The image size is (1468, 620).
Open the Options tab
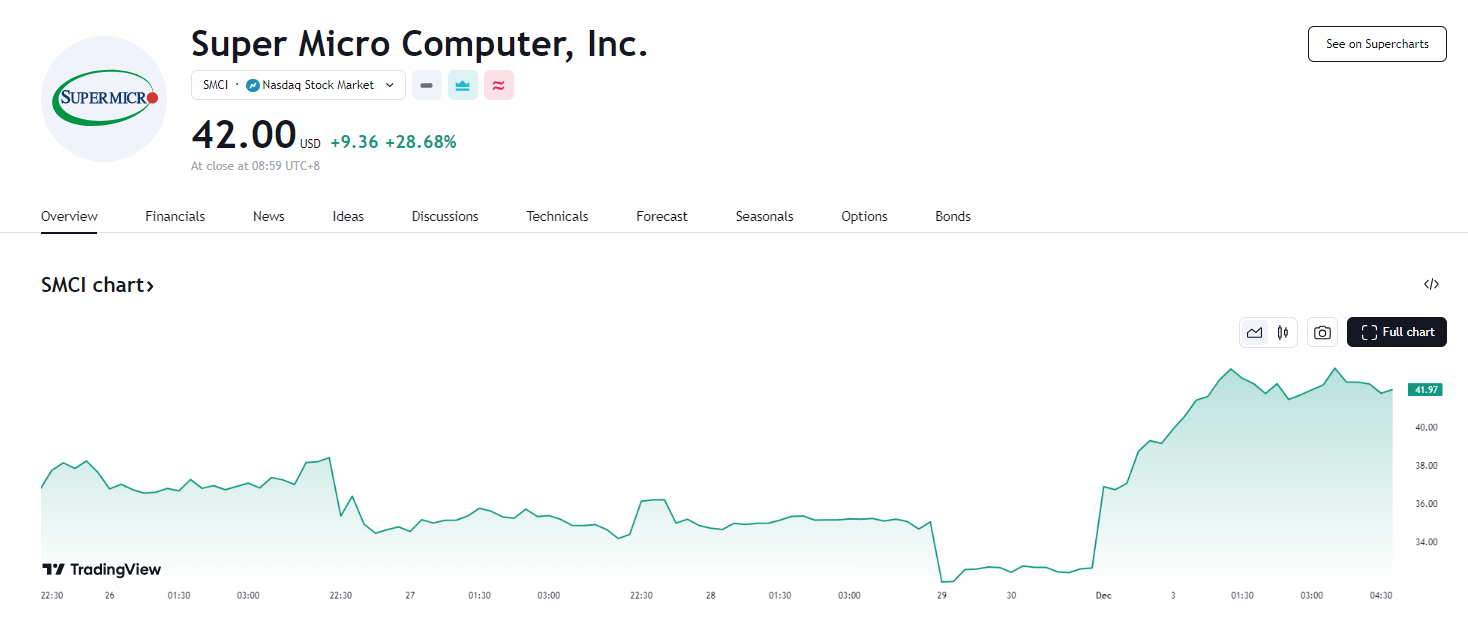tap(864, 216)
